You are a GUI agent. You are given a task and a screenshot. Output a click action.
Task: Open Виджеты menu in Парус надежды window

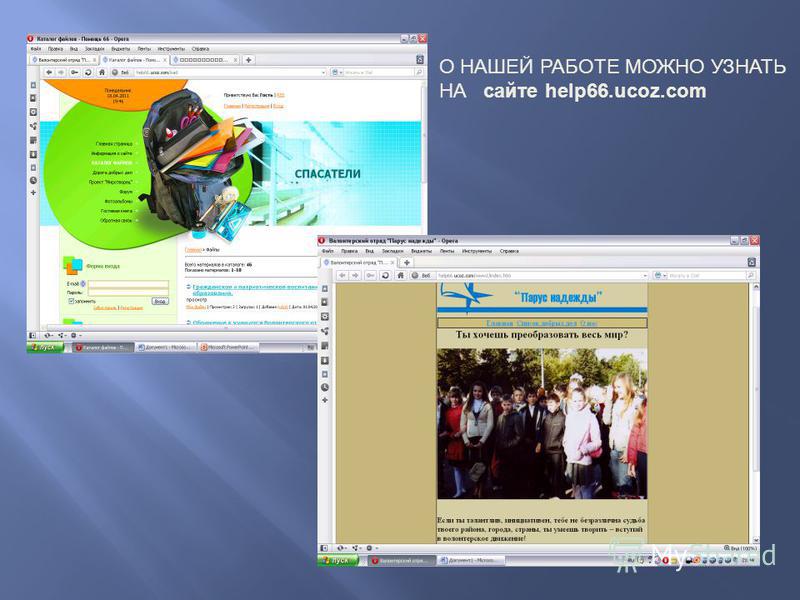click(x=421, y=251)
